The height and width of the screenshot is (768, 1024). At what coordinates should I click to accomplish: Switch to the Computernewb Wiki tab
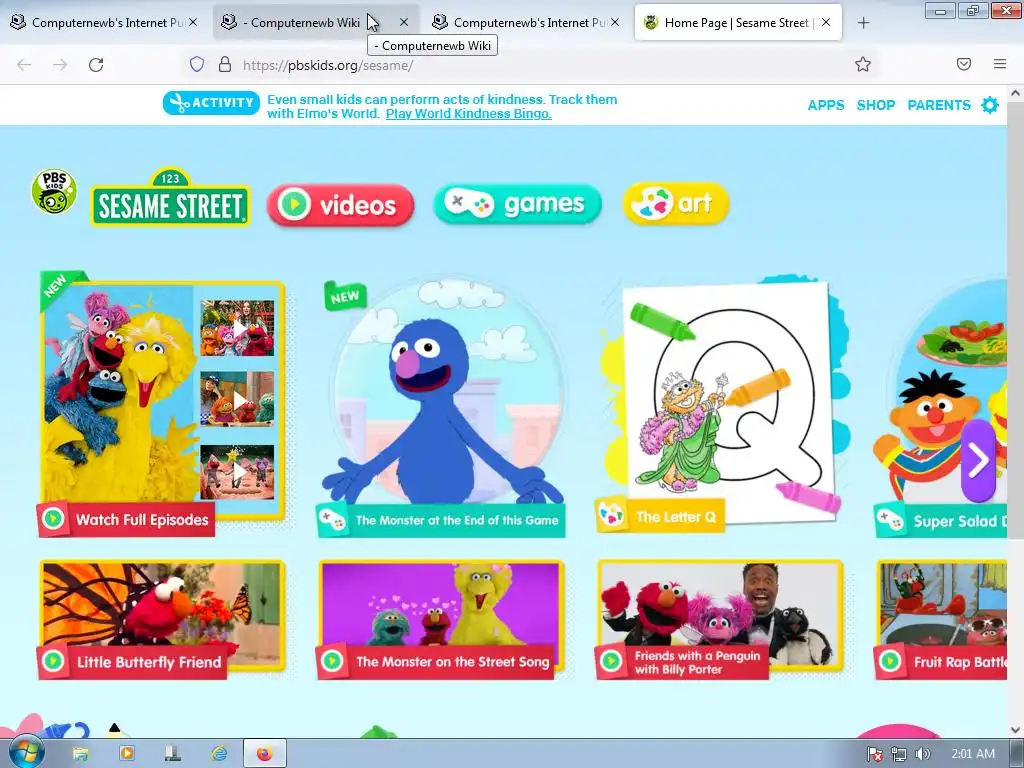317,22
